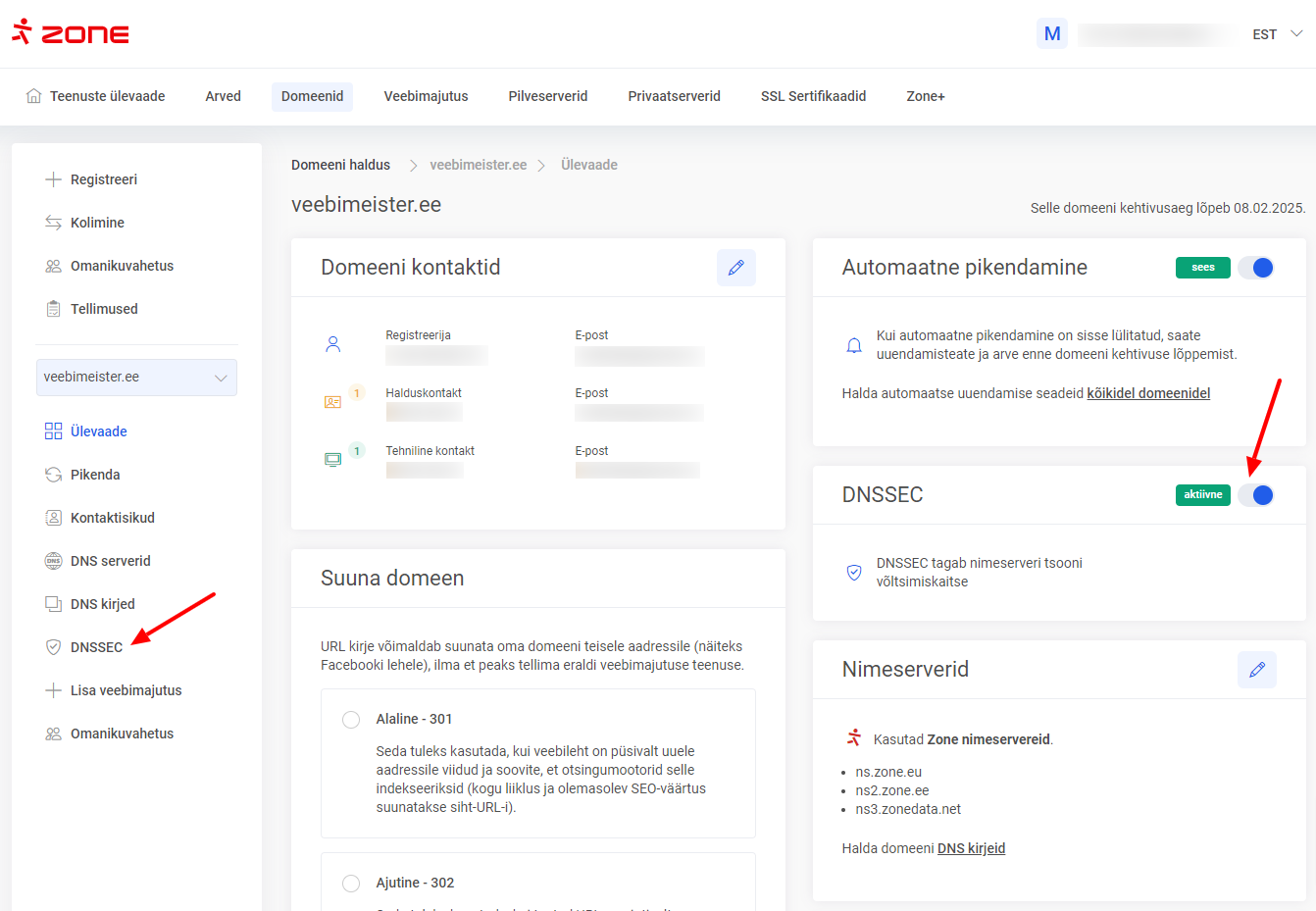
Task: Select the Alaline - 301 radio button
Action: pos(351,720)
